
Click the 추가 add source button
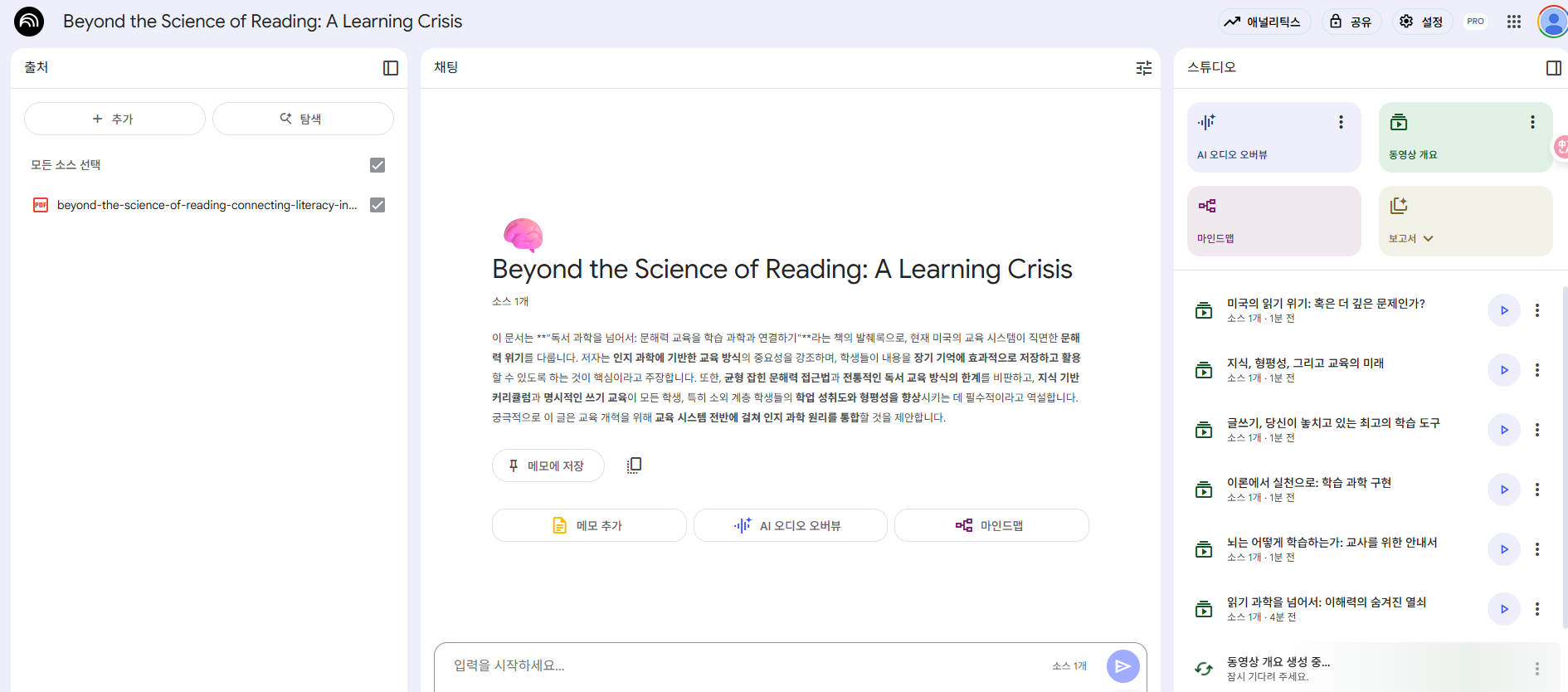coord(114,119)
